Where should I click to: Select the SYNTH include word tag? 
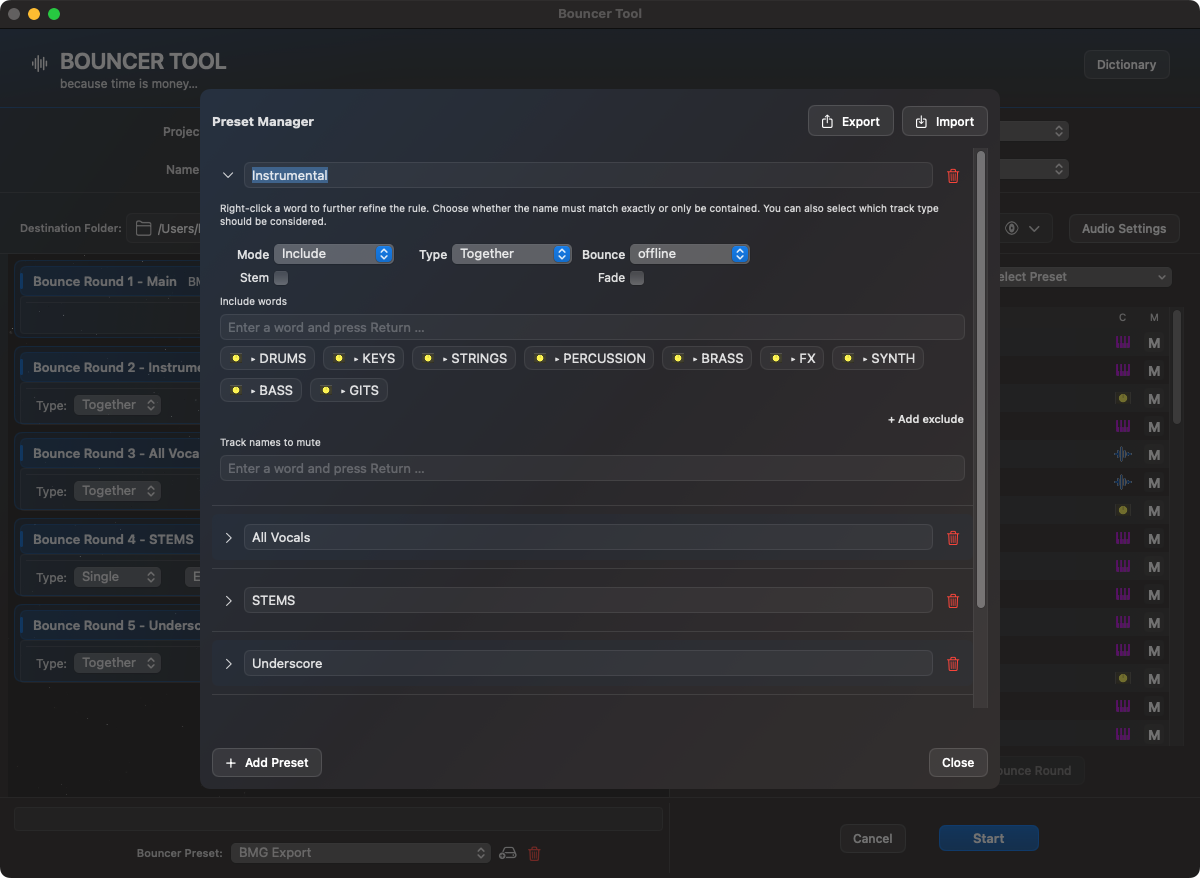point(878,359)
